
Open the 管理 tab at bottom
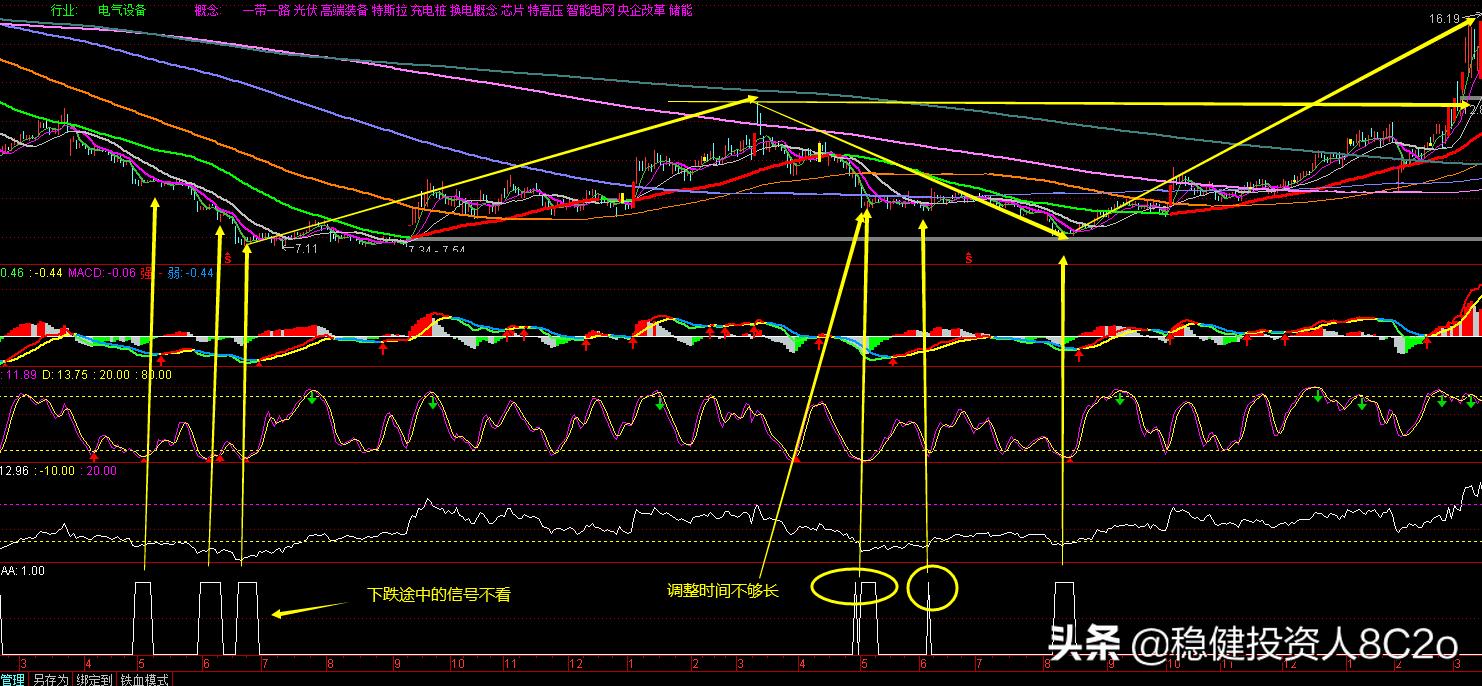click(x=12, y=680)
